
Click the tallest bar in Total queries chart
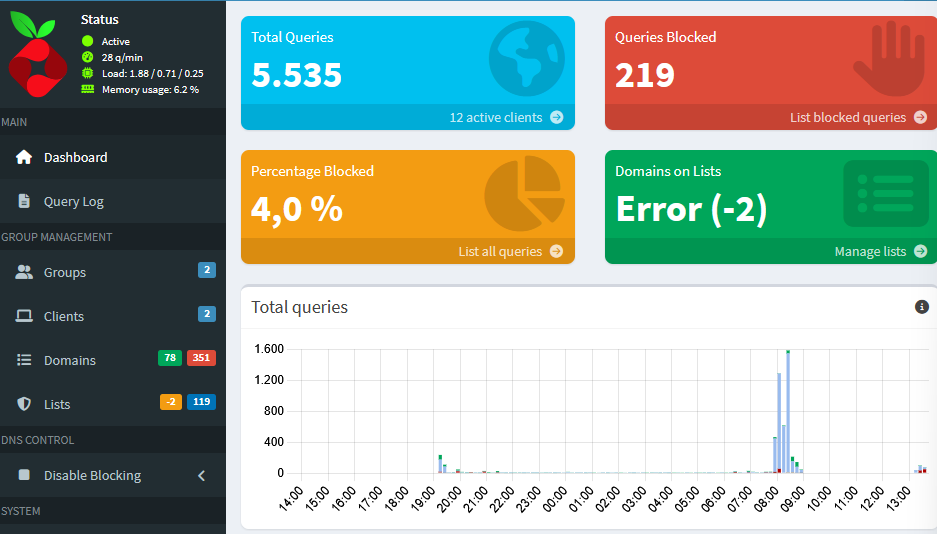[x=788, y=412]
